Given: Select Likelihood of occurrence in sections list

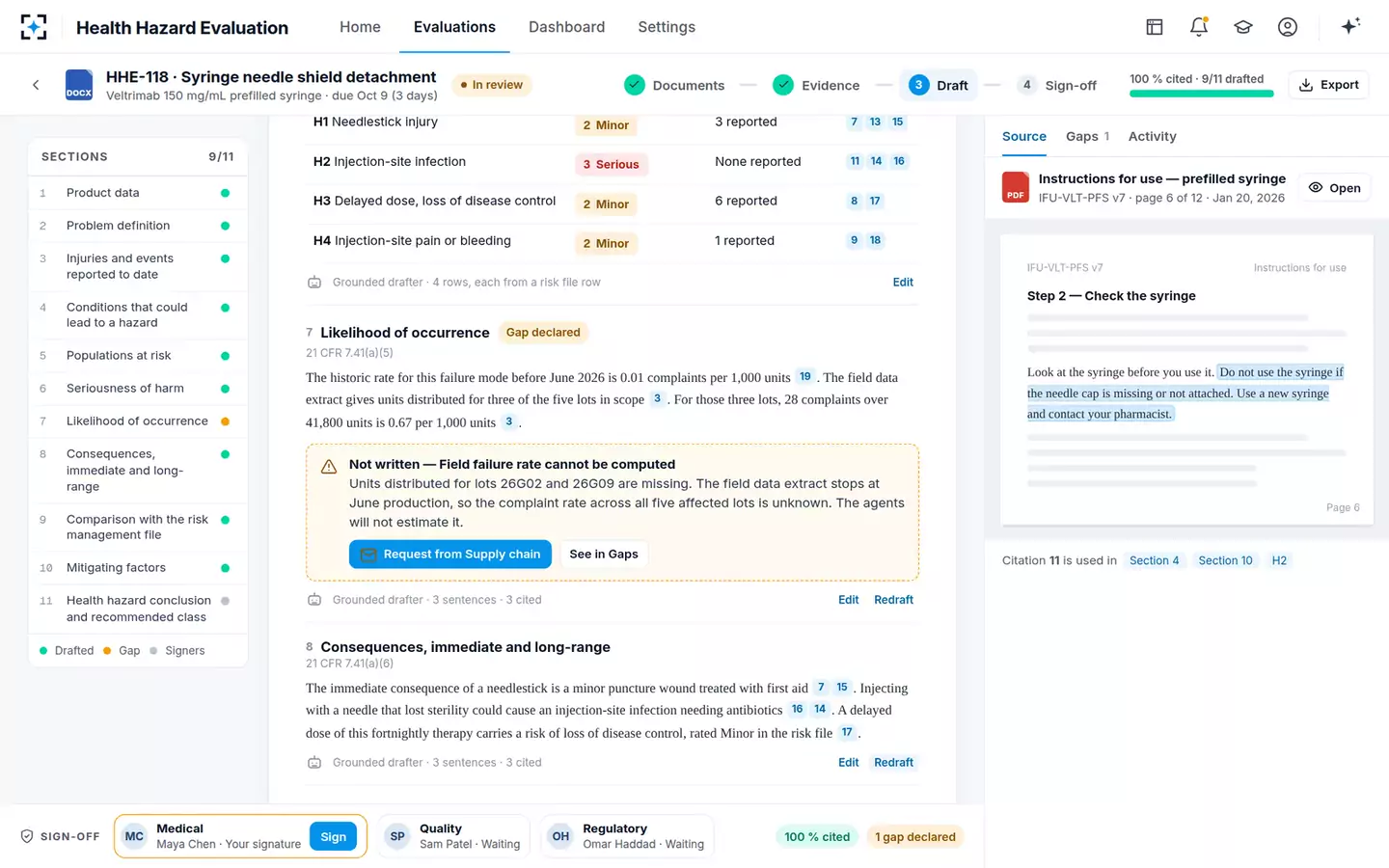Looking at the screenshot, I should (138, 421).
